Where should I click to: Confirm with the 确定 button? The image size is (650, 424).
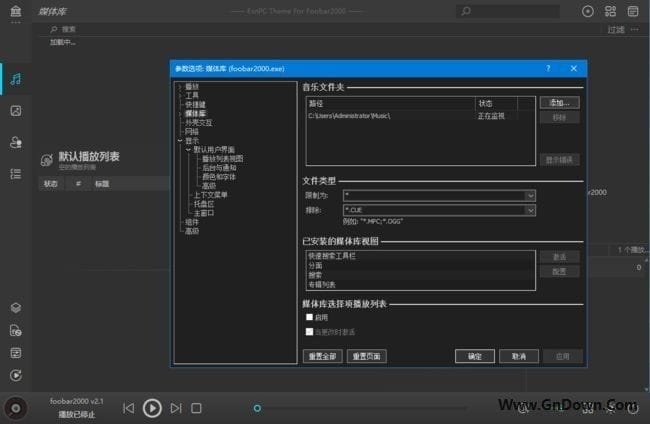(x=475, y=356)
